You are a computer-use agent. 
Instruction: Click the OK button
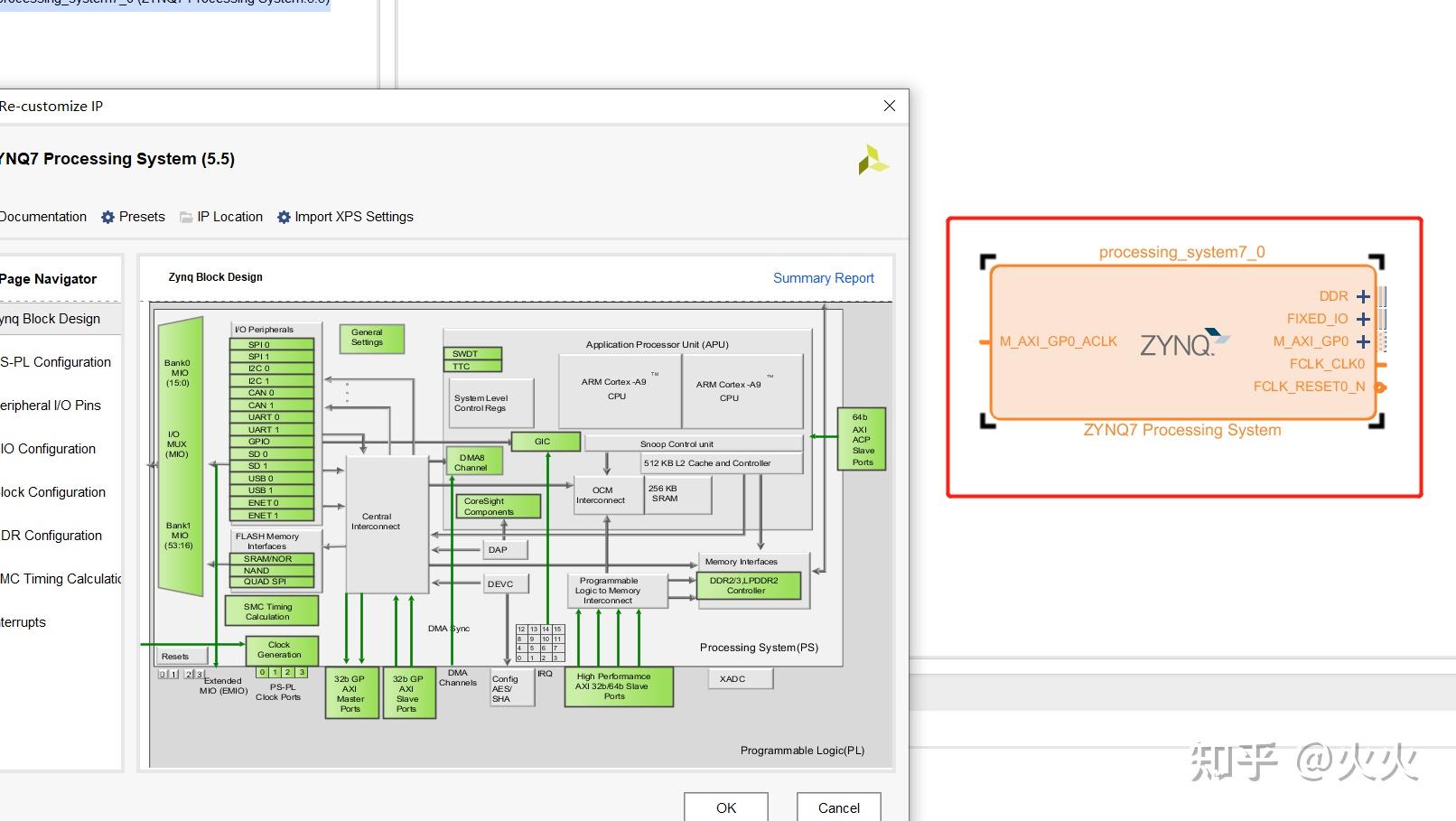pos(725,808)
